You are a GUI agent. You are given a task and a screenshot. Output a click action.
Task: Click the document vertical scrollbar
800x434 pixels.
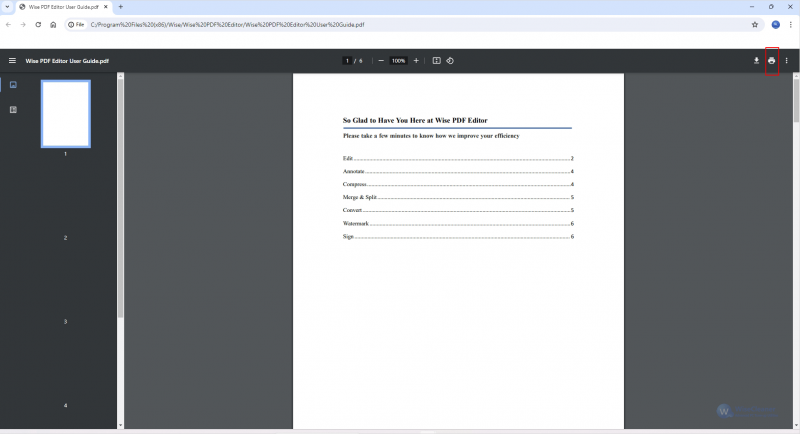[796, 99]
